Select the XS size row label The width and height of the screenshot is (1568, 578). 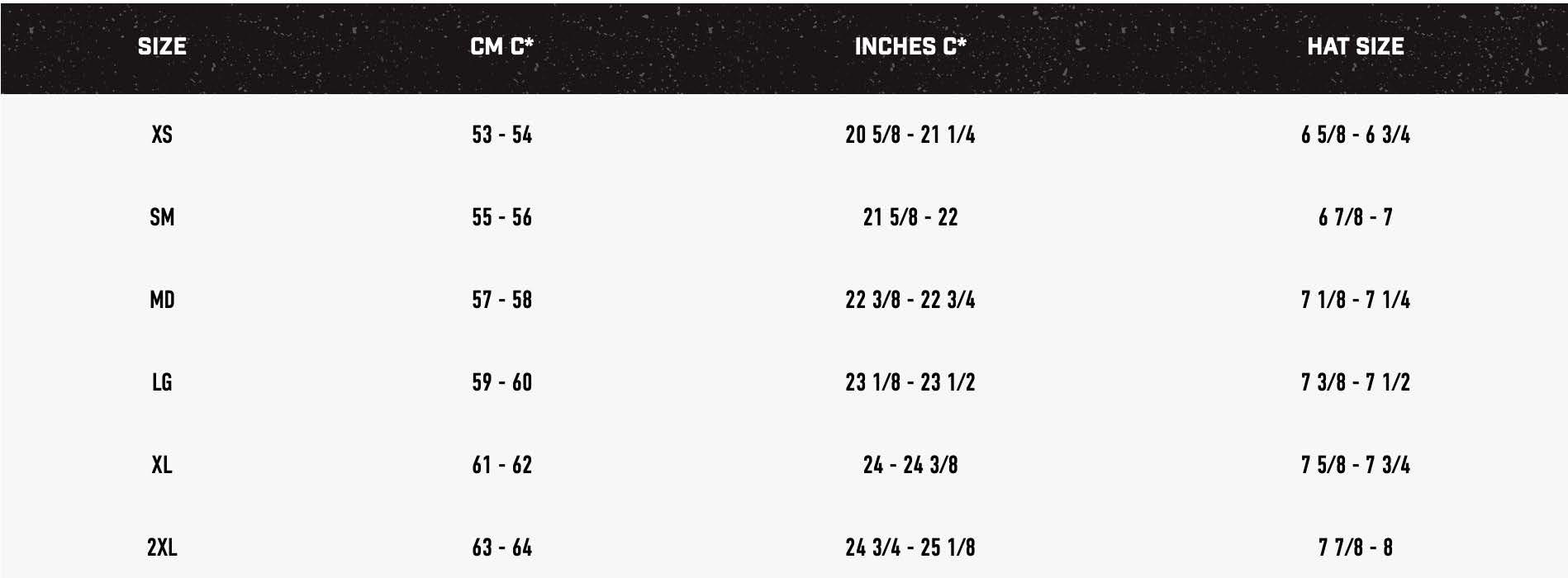pos(162,135)
